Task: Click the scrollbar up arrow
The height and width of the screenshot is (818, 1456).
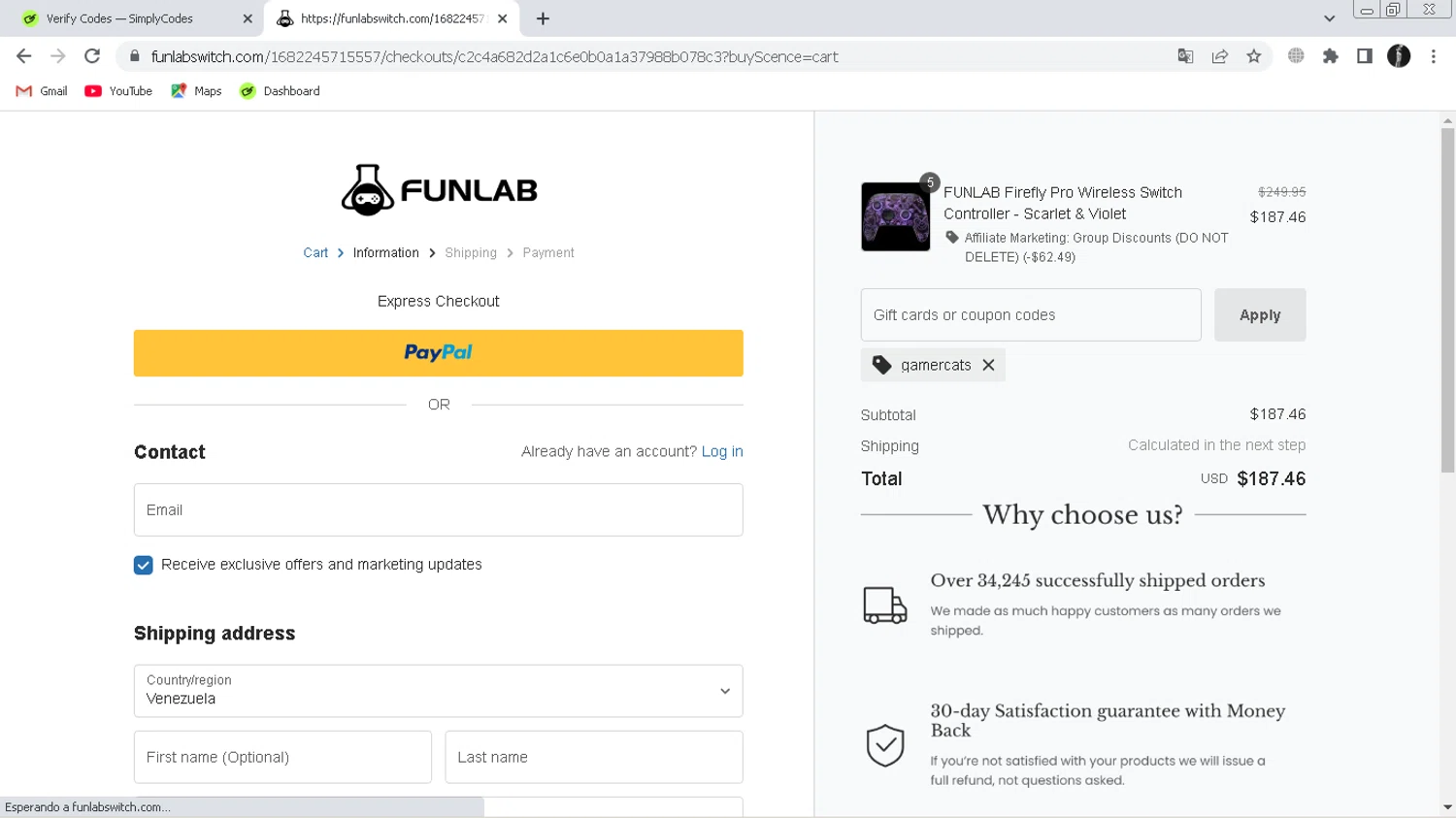Action: pyautogui.click(x=1447, y=120)
